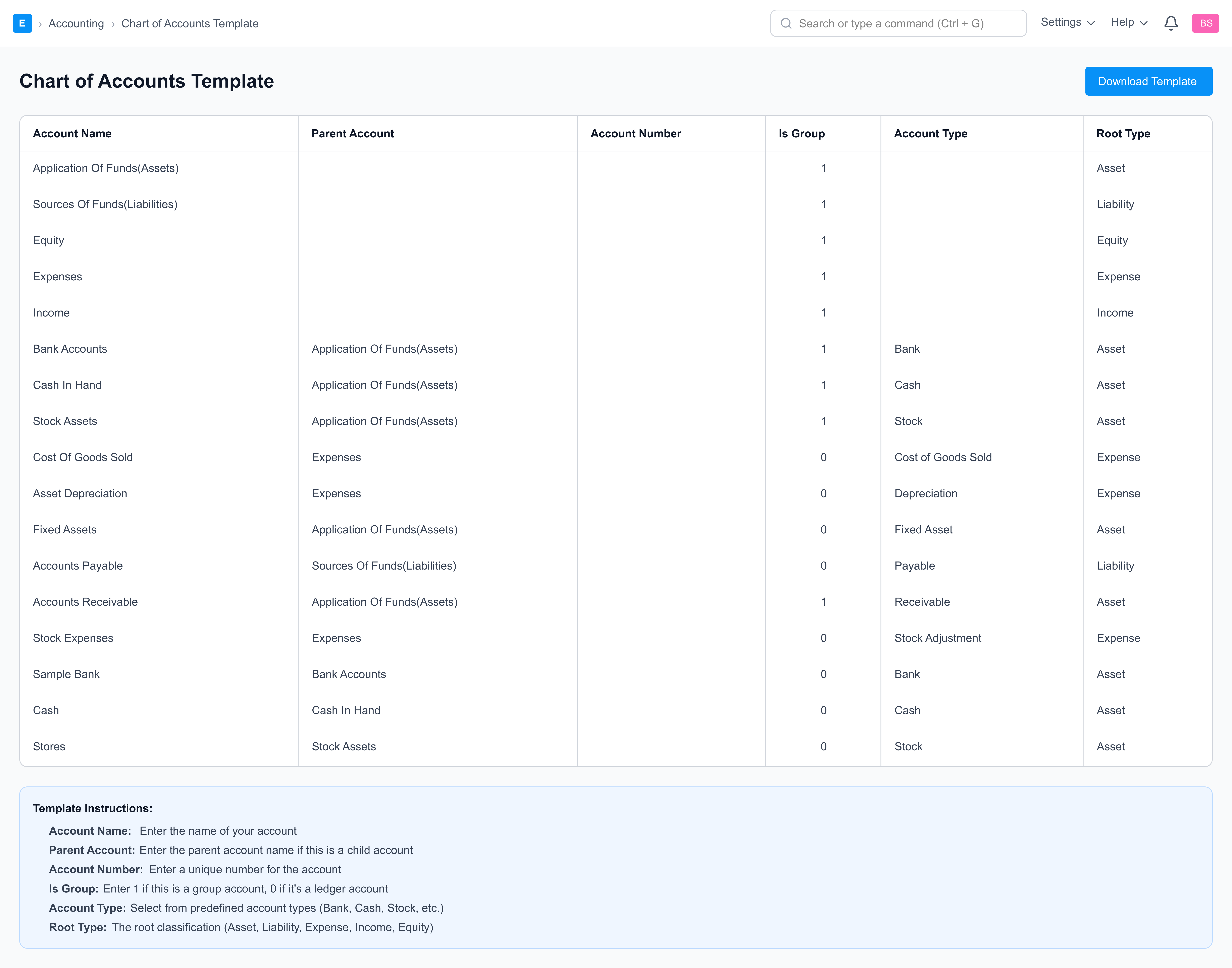Viewport: 1232px width, 968px height.
Task: Select the Sample Bank account name
Action: pos(66,674)
